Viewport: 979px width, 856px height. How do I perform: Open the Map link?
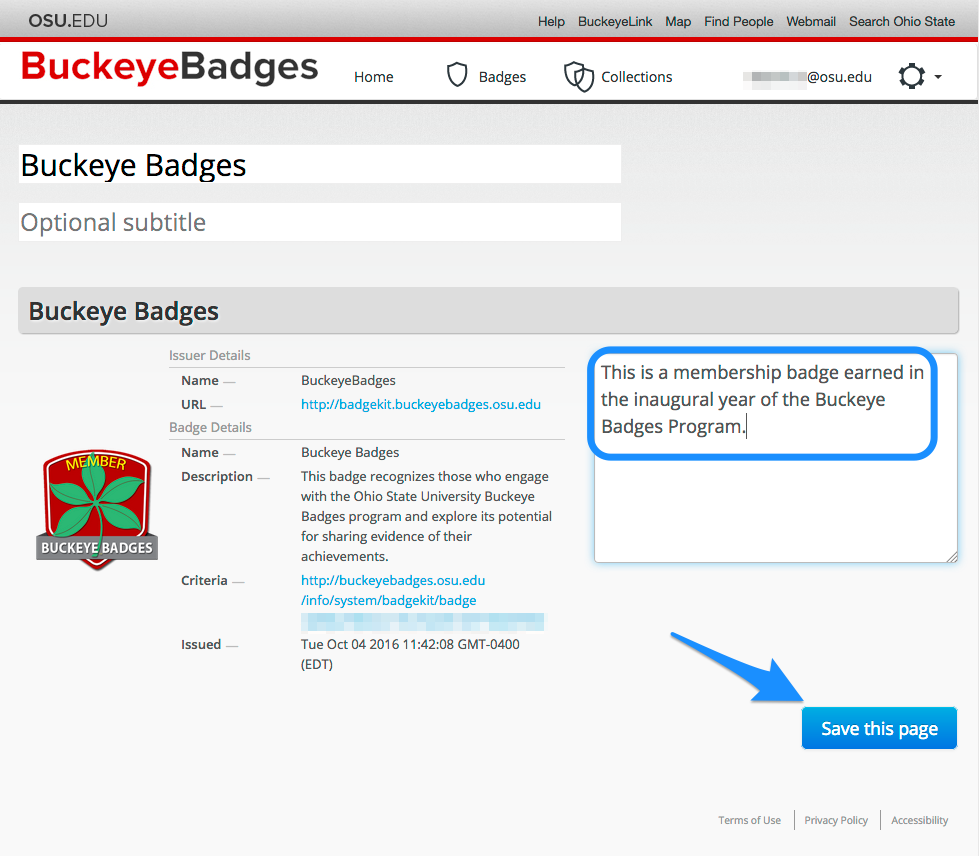tap(678, 21)
